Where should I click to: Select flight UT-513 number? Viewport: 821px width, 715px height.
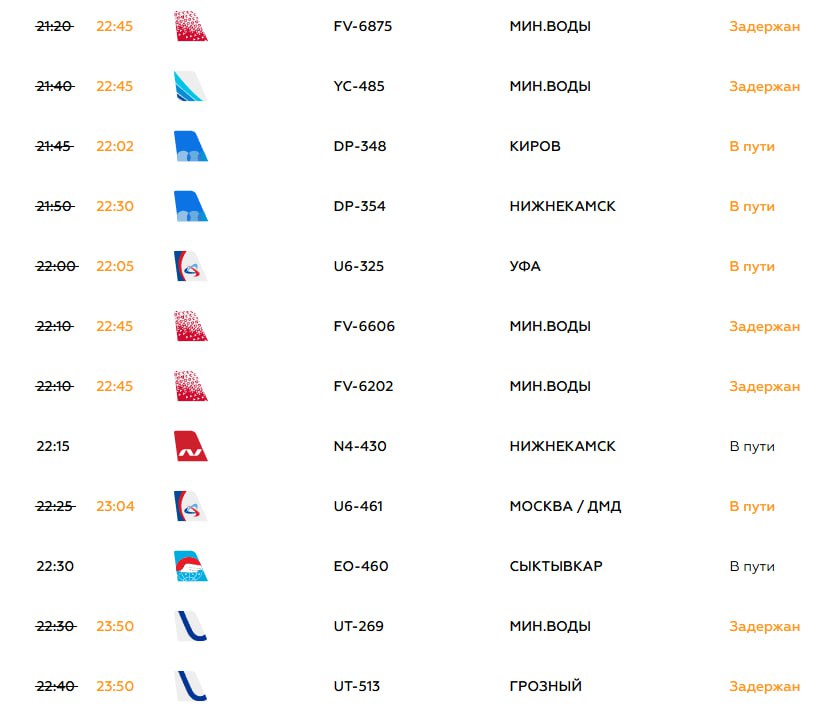[357, 686]
